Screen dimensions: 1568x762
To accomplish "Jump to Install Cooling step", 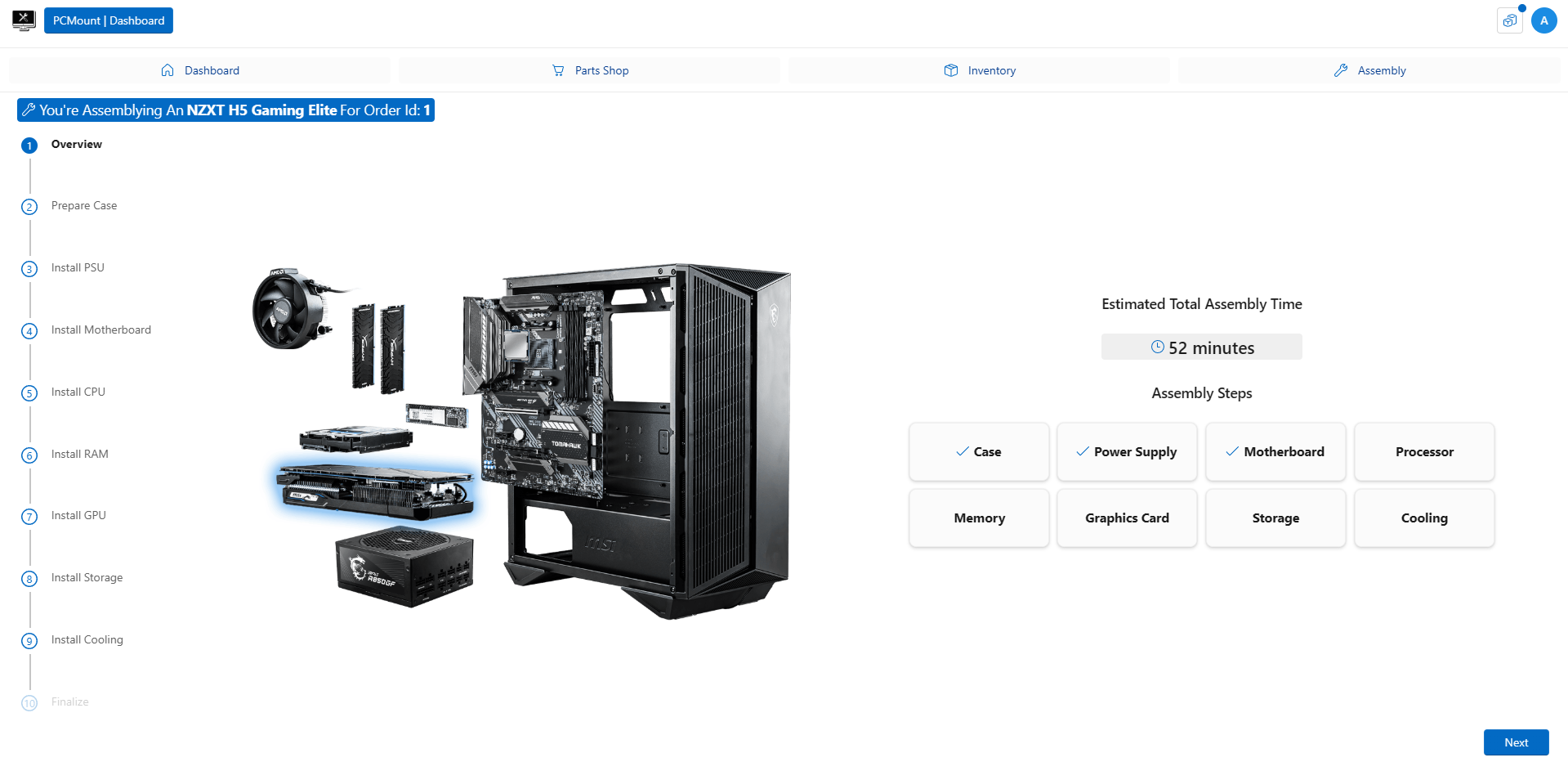I will coord(87,639).
